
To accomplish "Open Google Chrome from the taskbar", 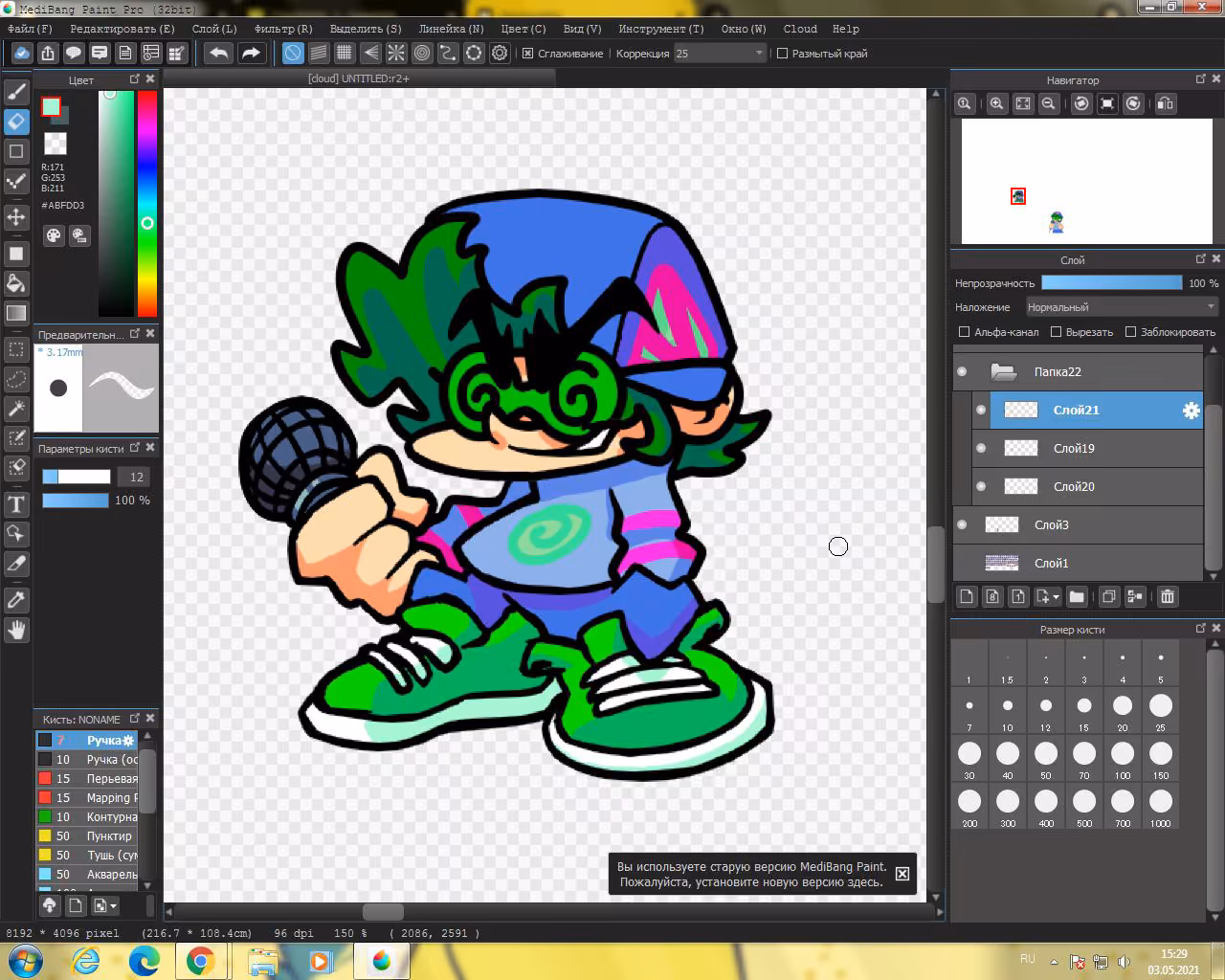I will tap(200, 960).
